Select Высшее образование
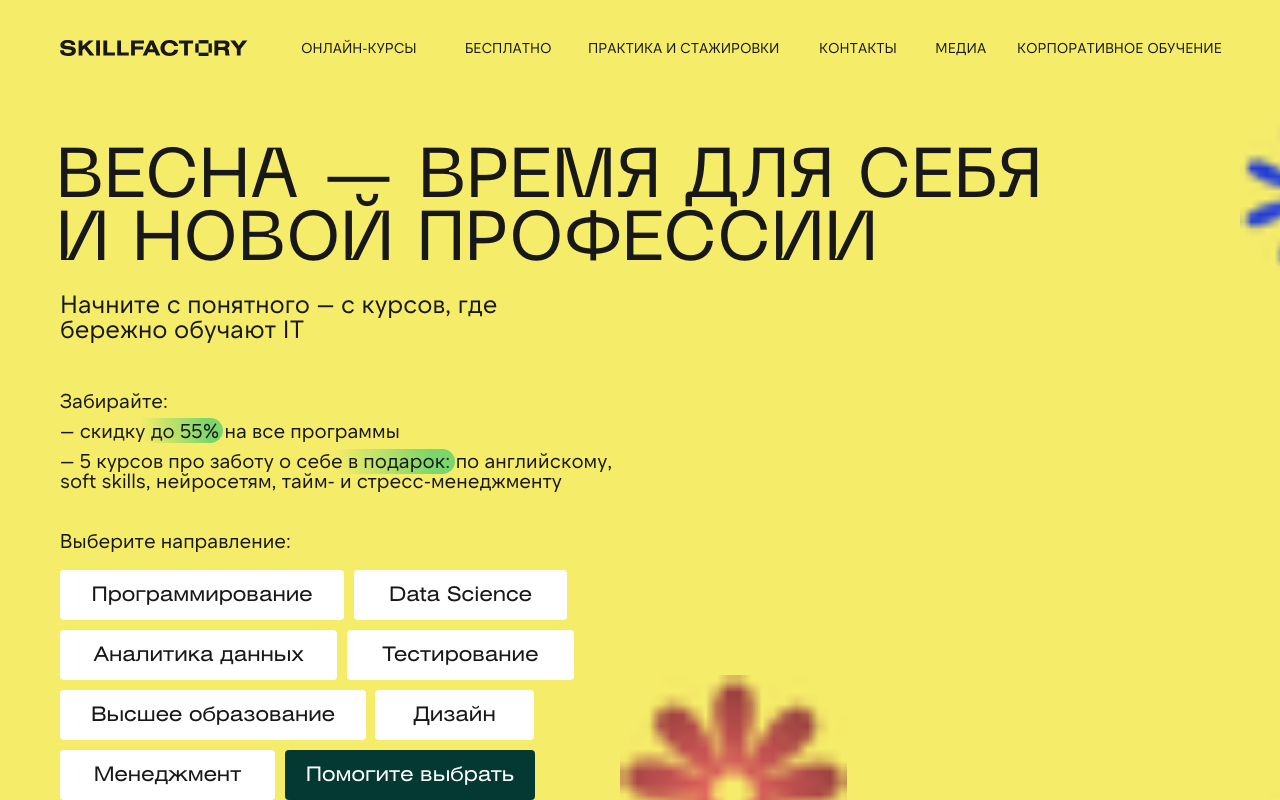Viewport: 1280px width, 800px height. tap(213, 714)
